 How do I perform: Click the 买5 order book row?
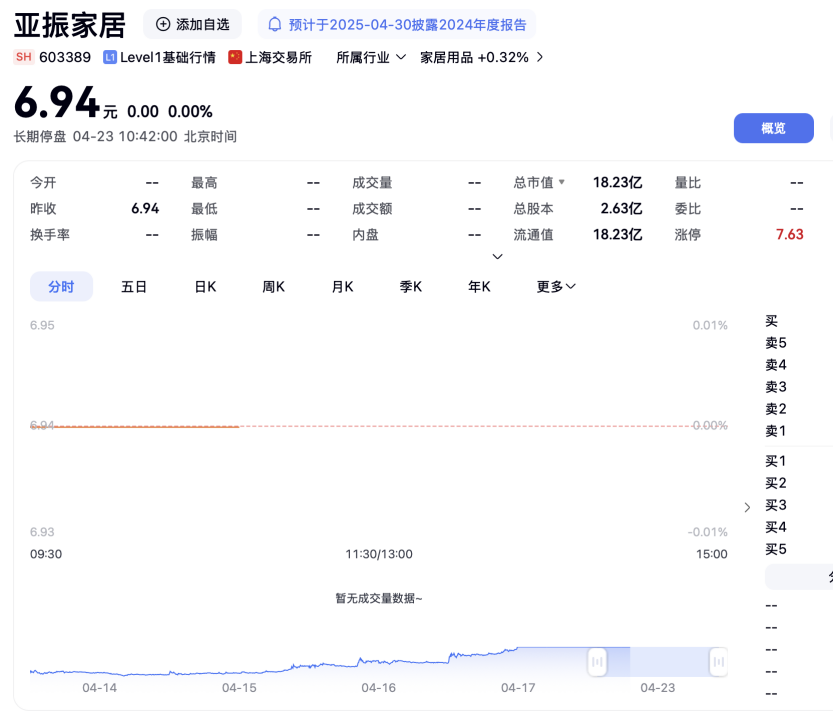(x=776, y=549)
